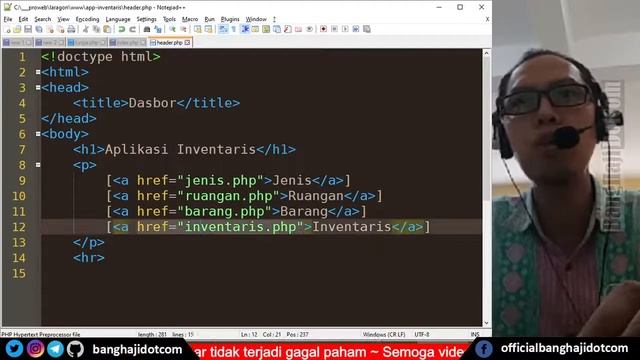Close the header.php tab with its X
The height and width of the screenshot is (360, 640).
point(187,42)
